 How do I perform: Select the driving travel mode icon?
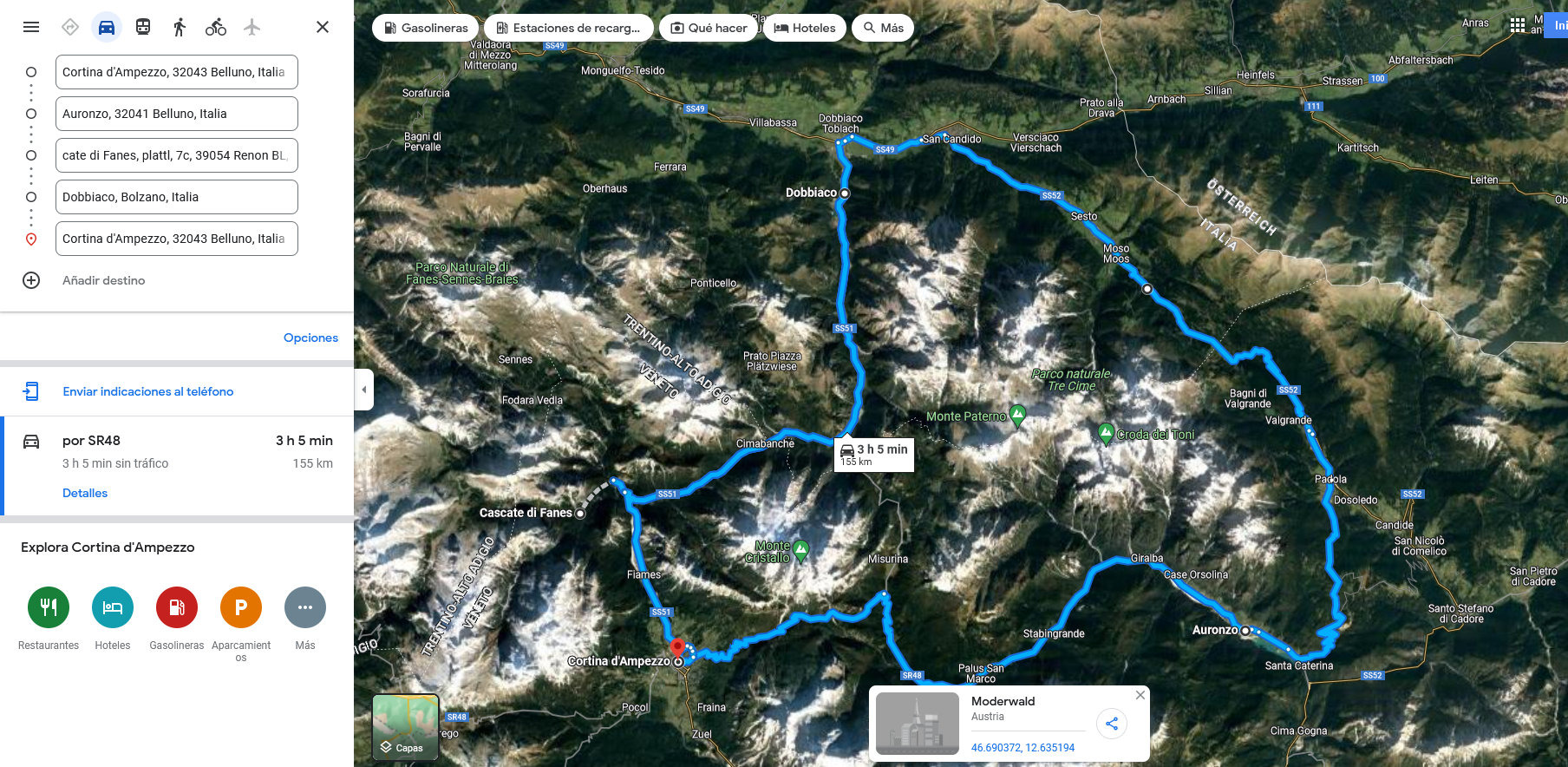click(x=107, y=27)
